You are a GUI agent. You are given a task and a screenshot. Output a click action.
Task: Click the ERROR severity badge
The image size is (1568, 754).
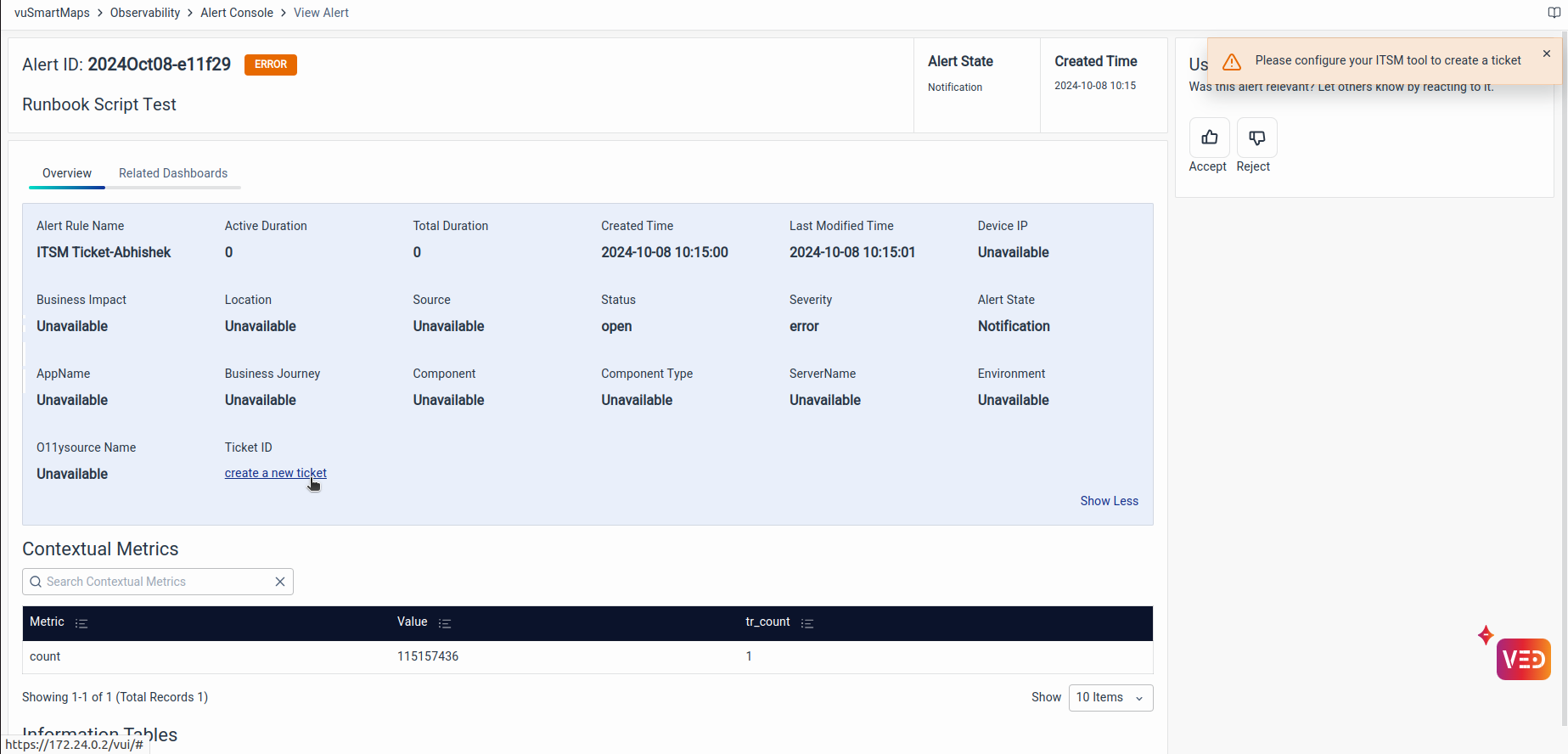[270, 65]
